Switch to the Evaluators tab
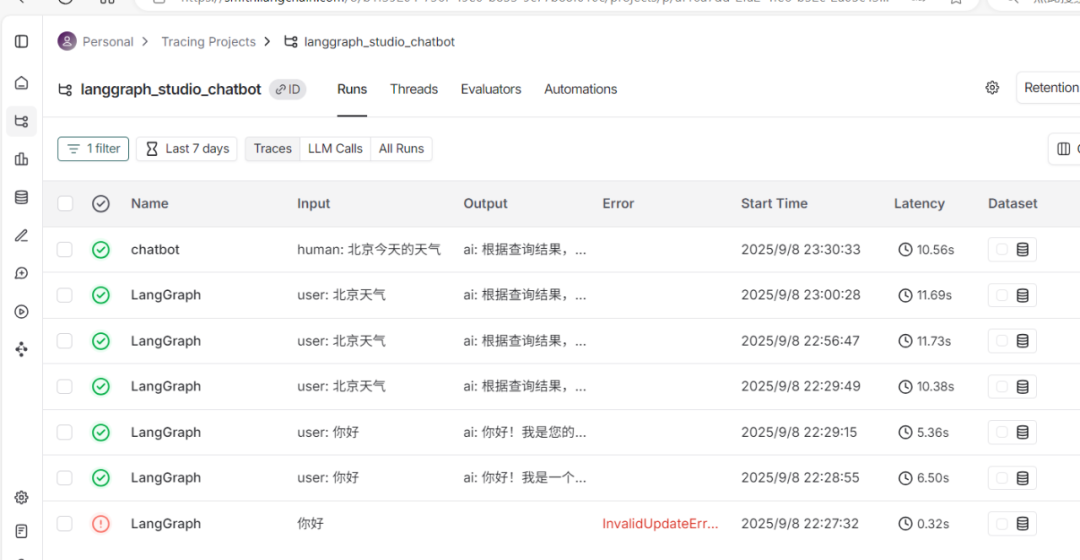 tap(491, 90)
